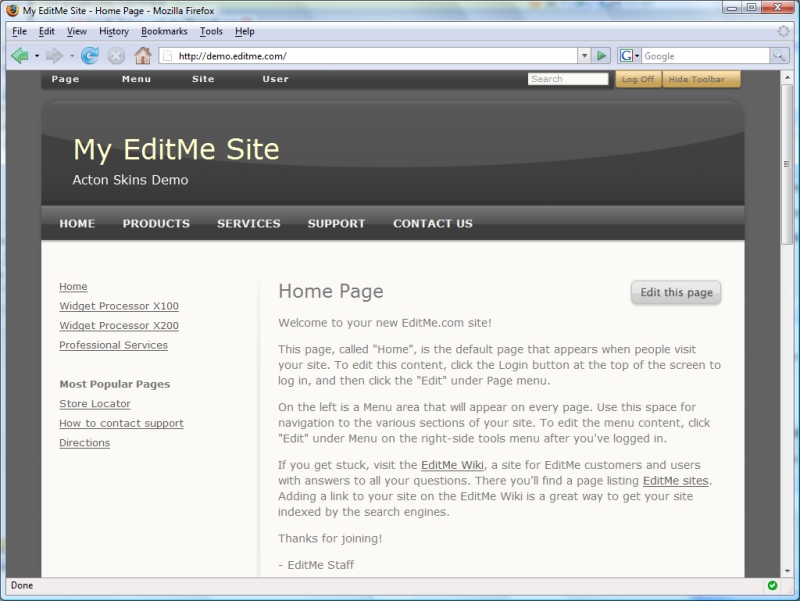Open the Forward history dropdown arrow
This screenshot has height=601, width=800.
(72, 56)
